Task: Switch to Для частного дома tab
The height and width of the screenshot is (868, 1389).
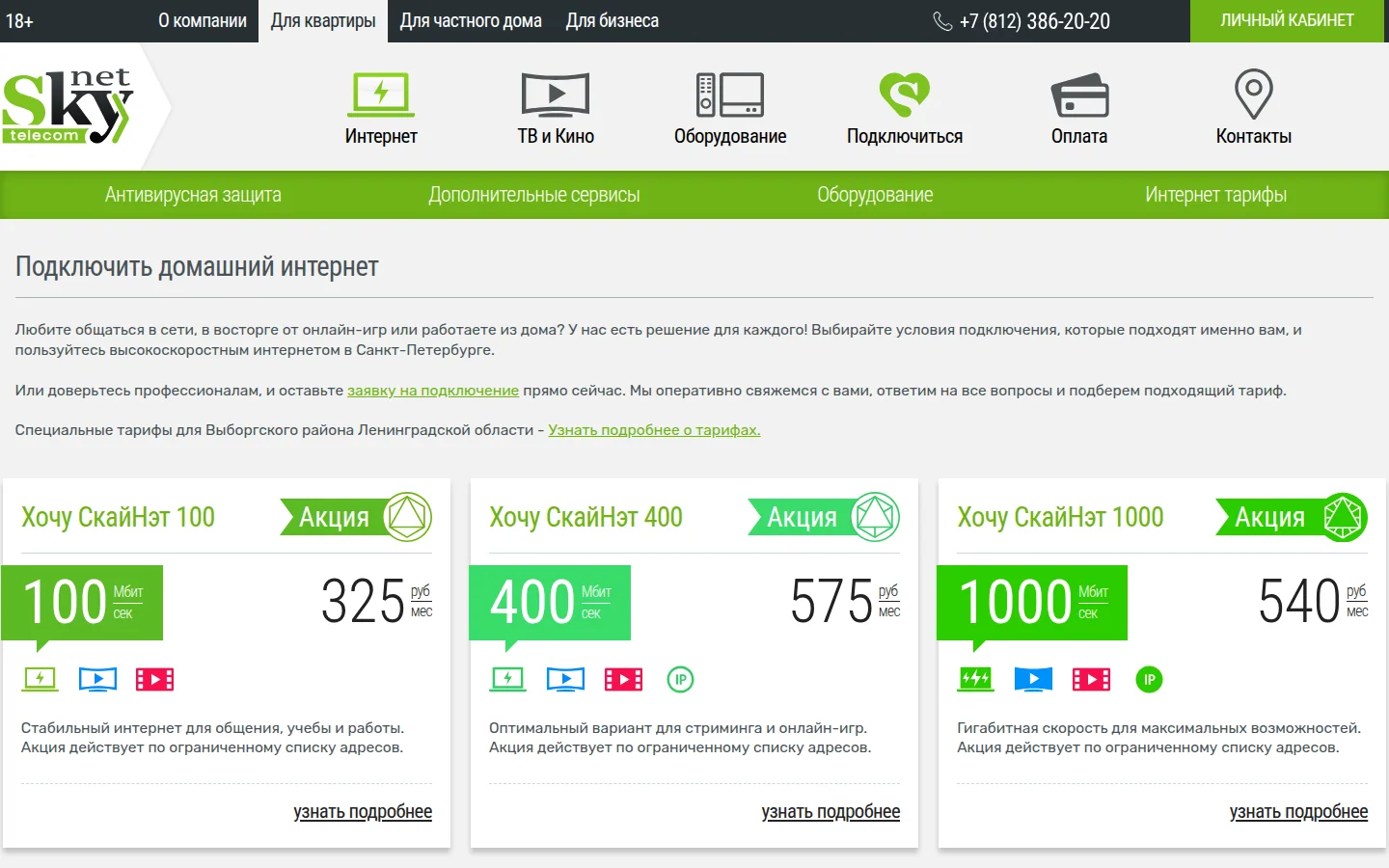Action: pos(471,21)
